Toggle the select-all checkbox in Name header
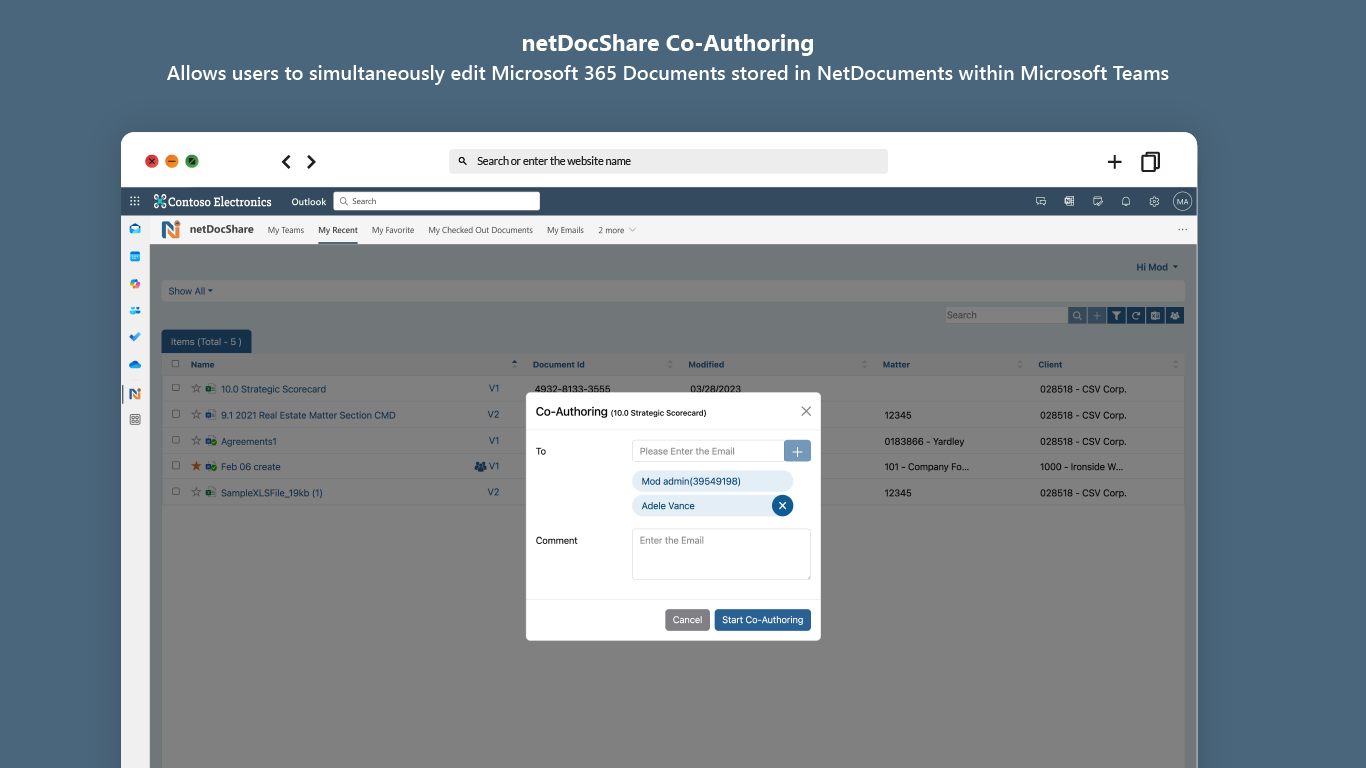The width and height of the screenshot is (1366, 768). (x=176, y=364)
